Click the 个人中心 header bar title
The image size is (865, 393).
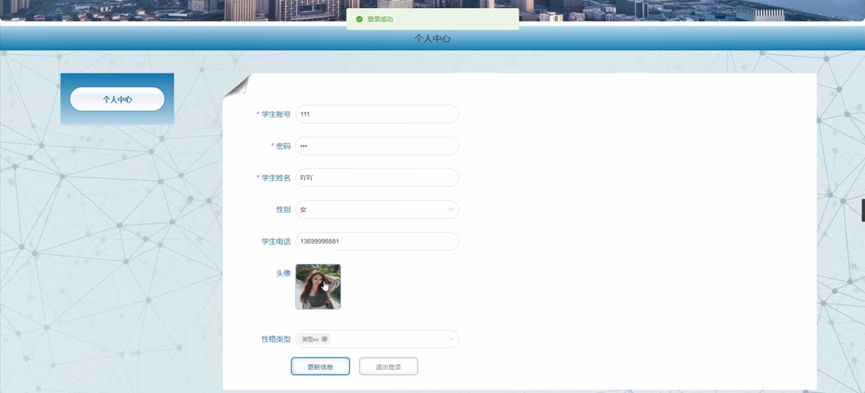click(432, 39)
